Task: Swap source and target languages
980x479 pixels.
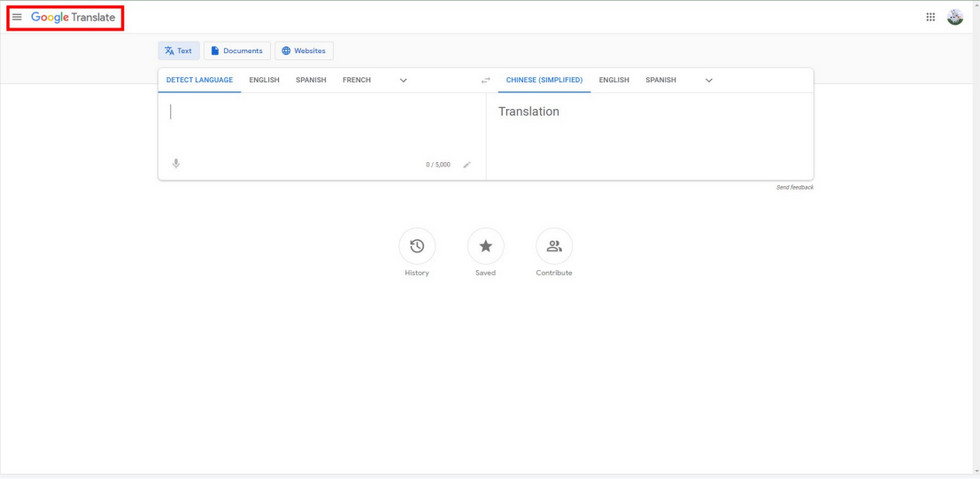Action: (x=486, y=80)
